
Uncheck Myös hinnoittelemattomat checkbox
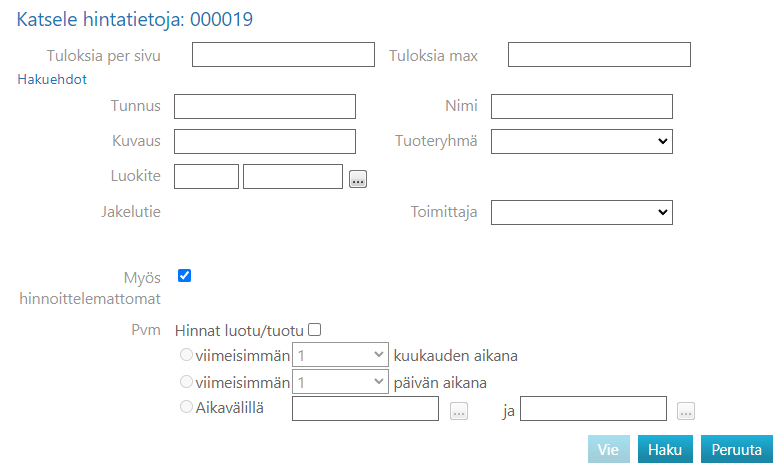click(x=184, y=276)
